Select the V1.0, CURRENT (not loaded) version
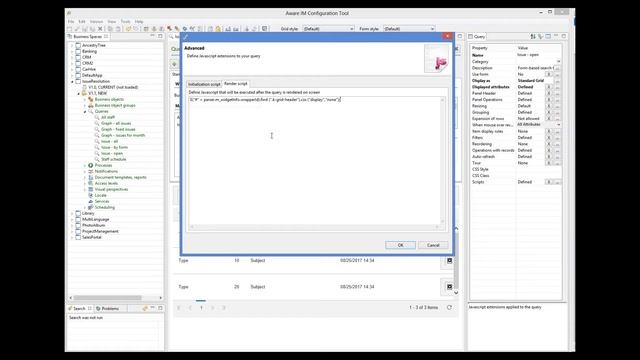 (x=113, y=87)
